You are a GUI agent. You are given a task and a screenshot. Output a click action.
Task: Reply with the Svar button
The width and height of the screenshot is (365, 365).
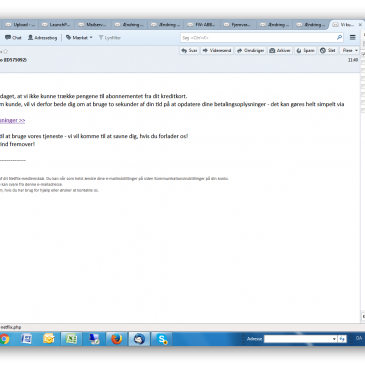point(189,50)
